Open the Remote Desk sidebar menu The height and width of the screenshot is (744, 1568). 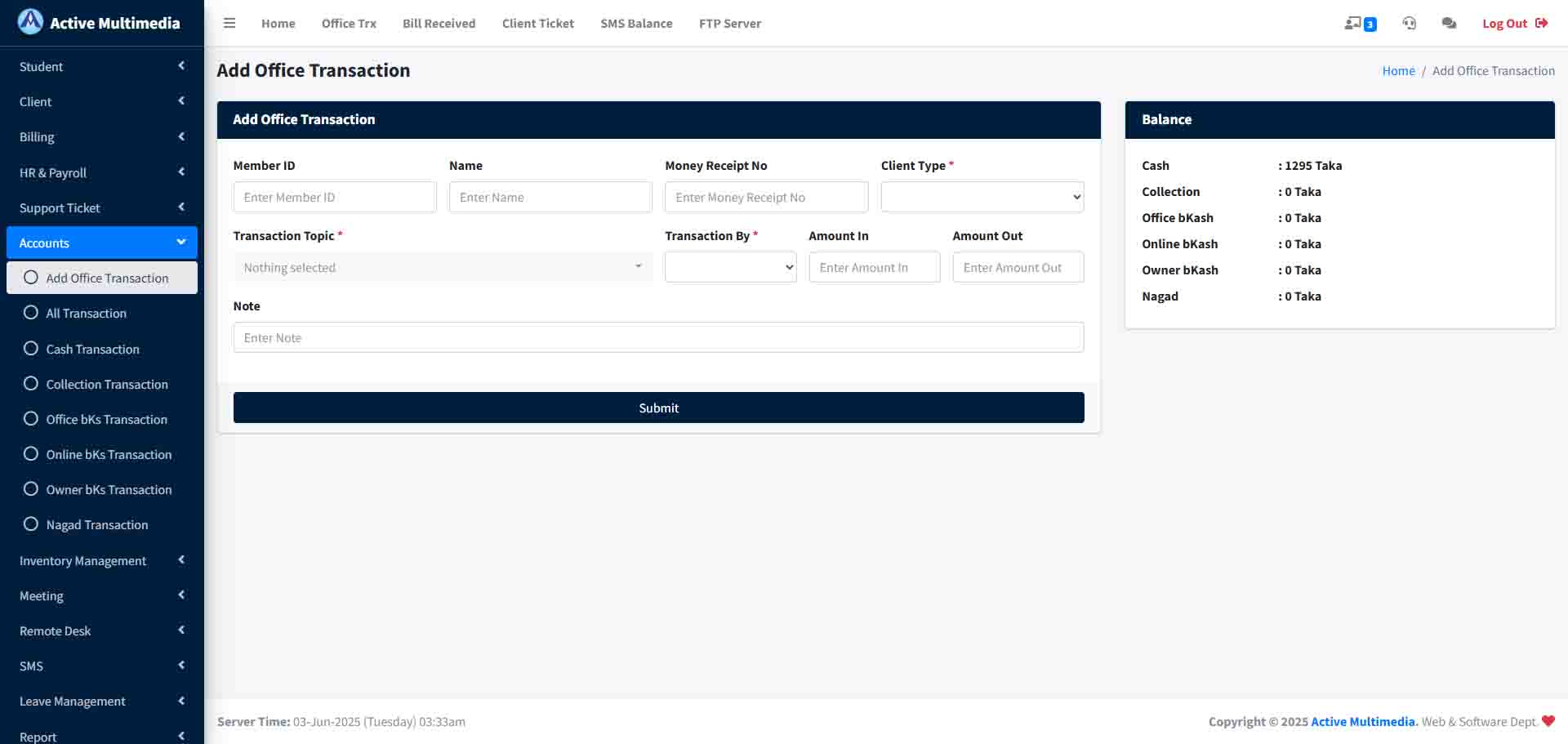tap(102, 630)
